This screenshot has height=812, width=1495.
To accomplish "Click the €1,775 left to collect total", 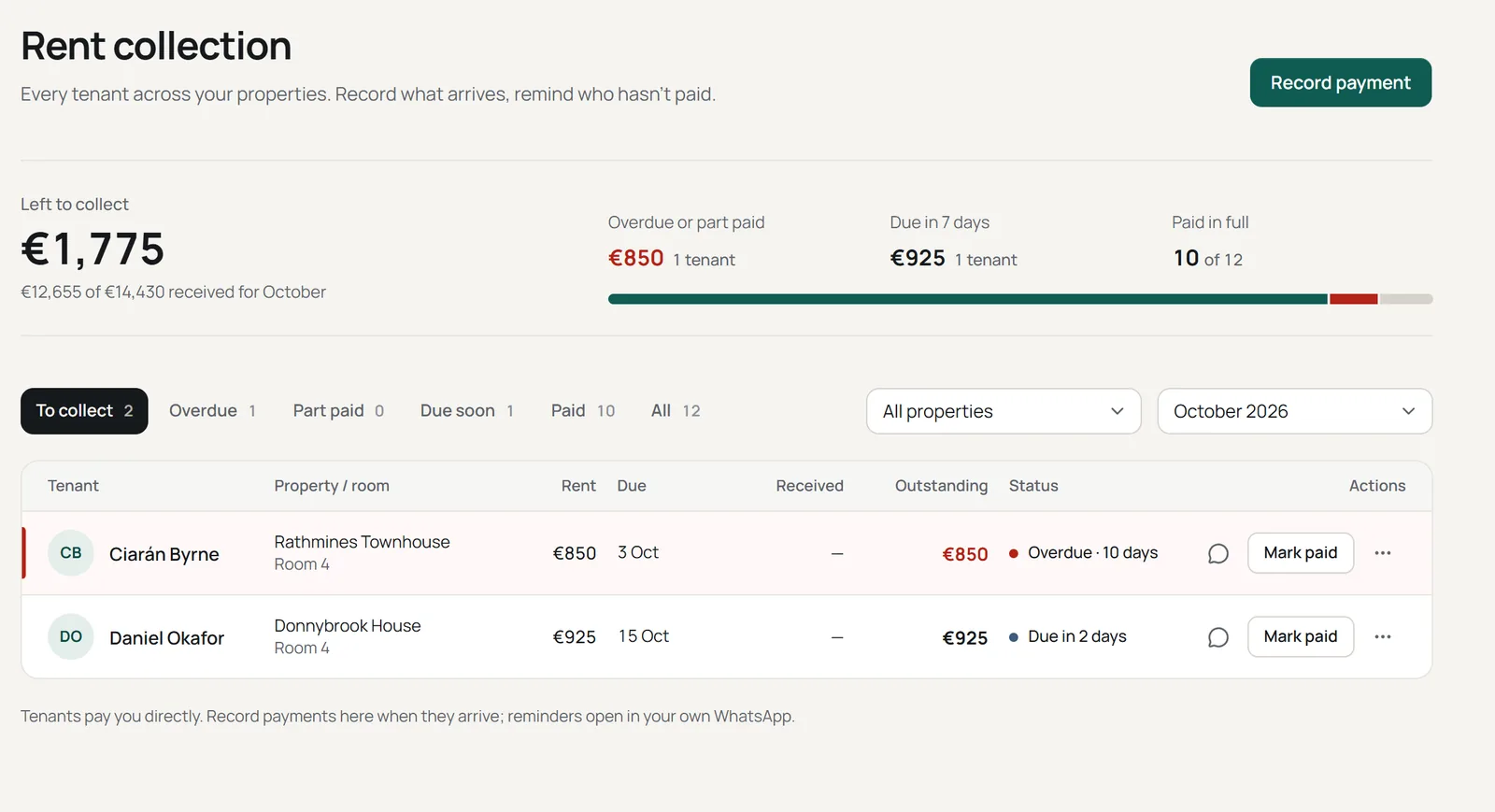I will pyautogui.click(x=93, y=249).
